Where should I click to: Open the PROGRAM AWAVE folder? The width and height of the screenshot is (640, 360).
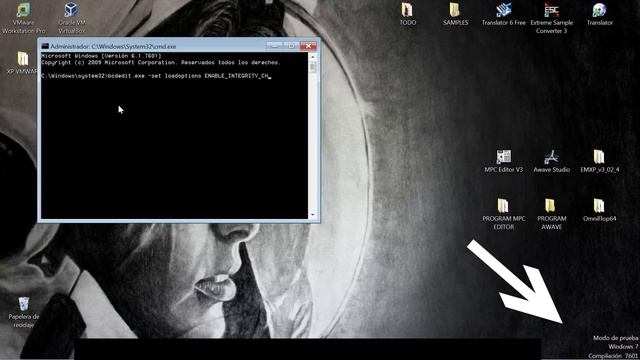pyautogui.click(x=551, y=214)
